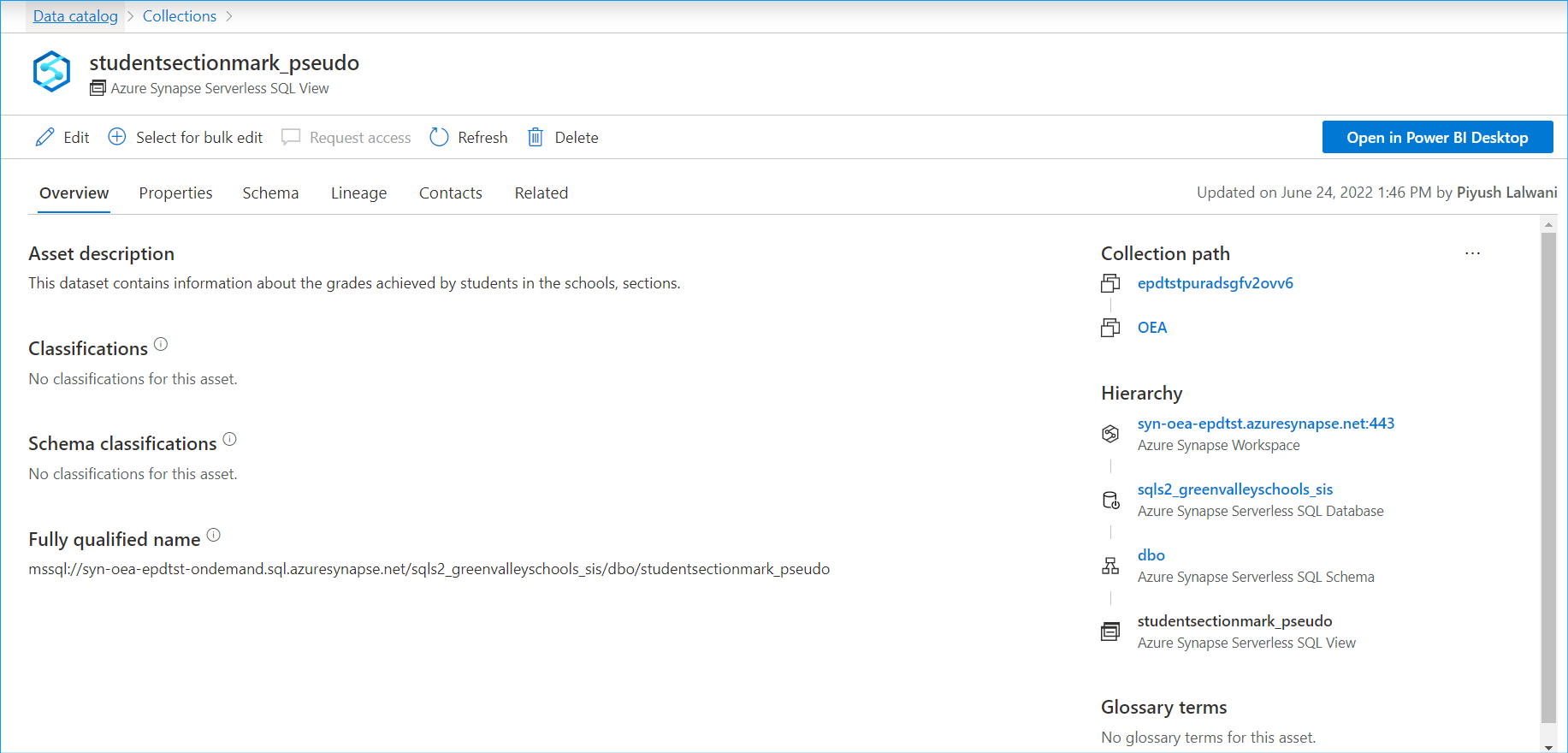1568x753 pixels.
Task: Open the Collection path ellipsis menu
Action: coord(1472,253)
